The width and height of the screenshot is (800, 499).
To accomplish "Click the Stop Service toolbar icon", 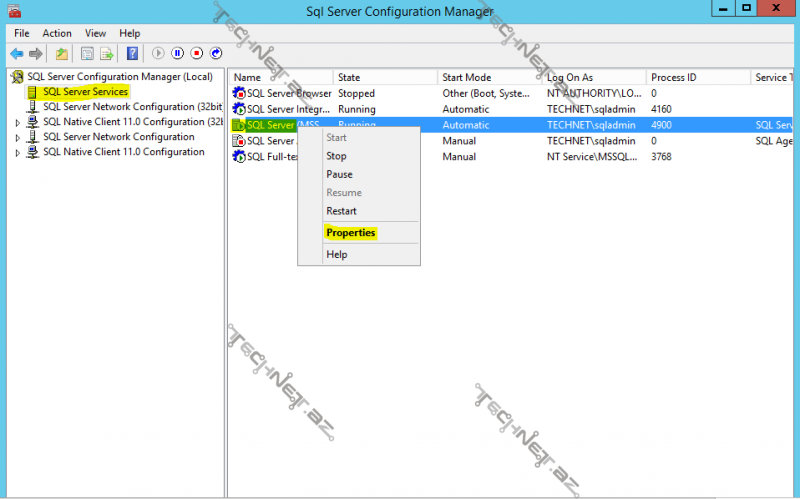I will coord(197,53).
